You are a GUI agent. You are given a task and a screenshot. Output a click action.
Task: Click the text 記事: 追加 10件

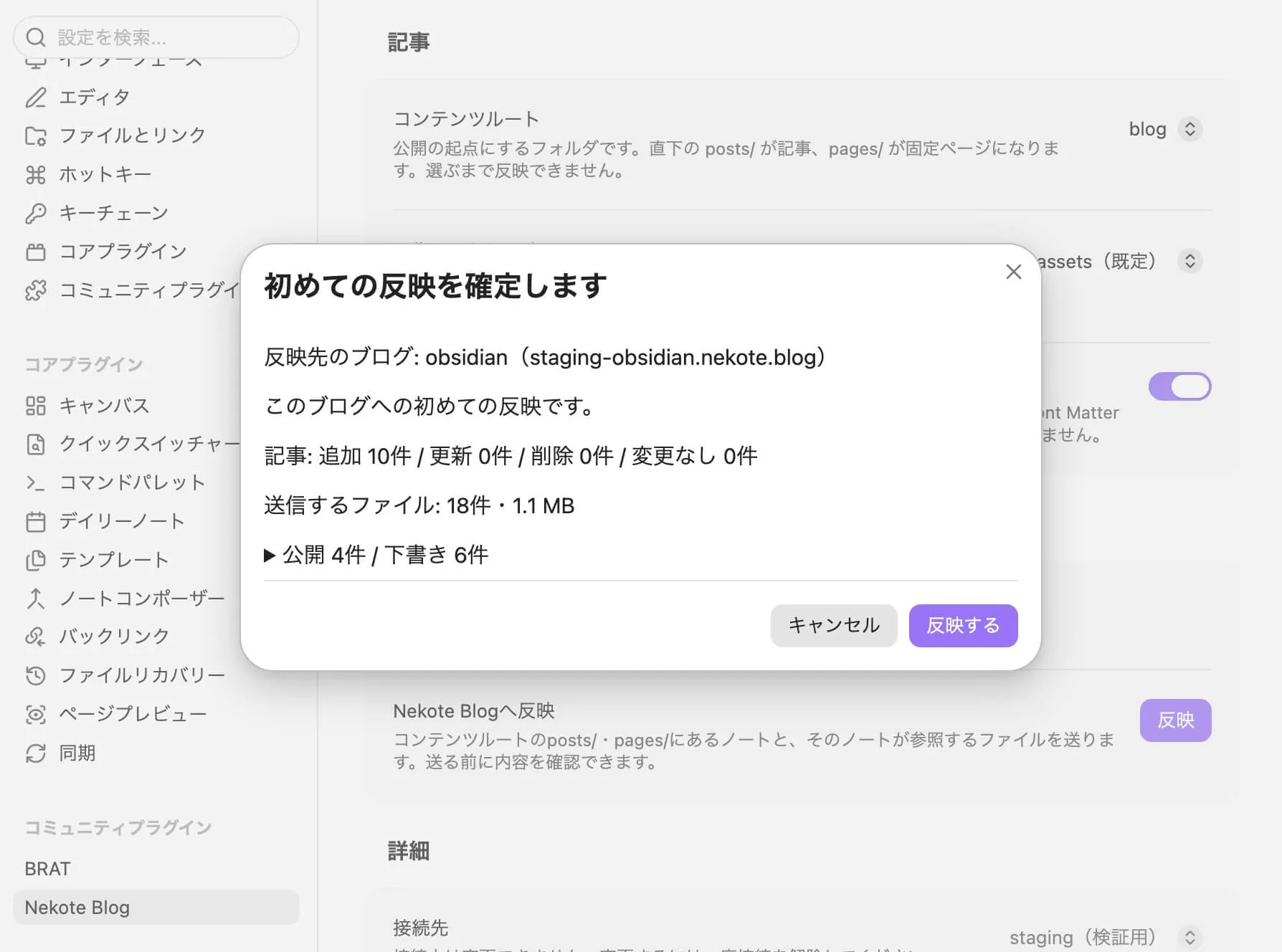tap(338, 456)
